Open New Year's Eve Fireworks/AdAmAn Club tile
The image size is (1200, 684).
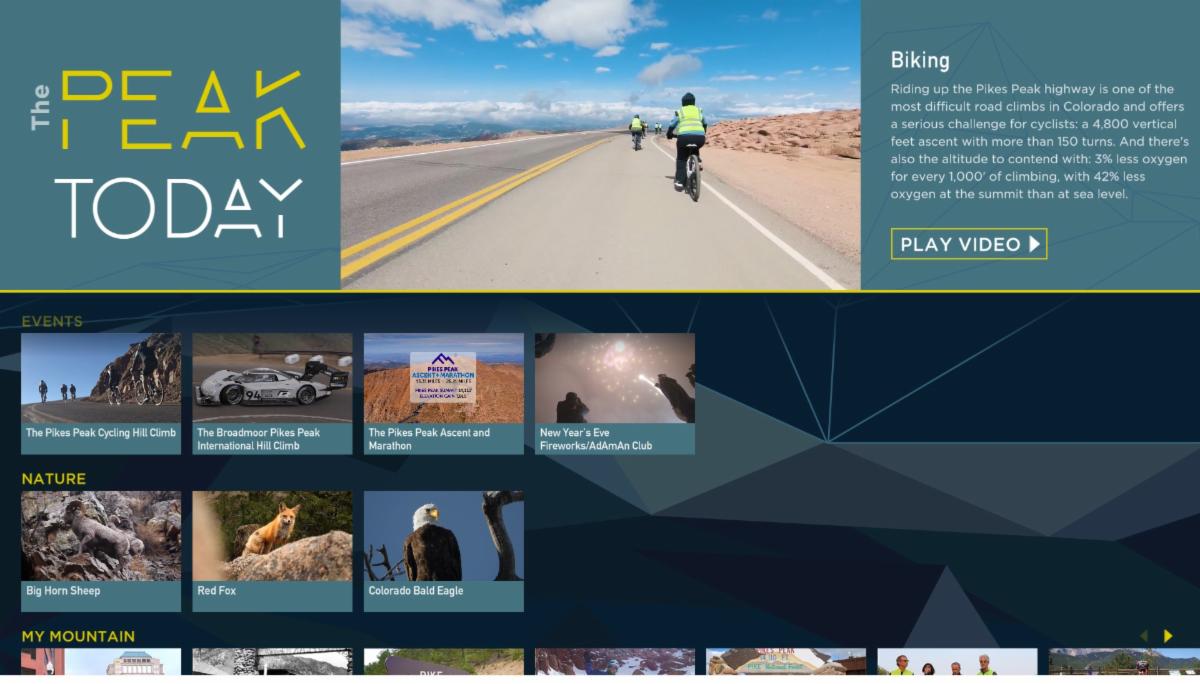[x=615, y=394]
